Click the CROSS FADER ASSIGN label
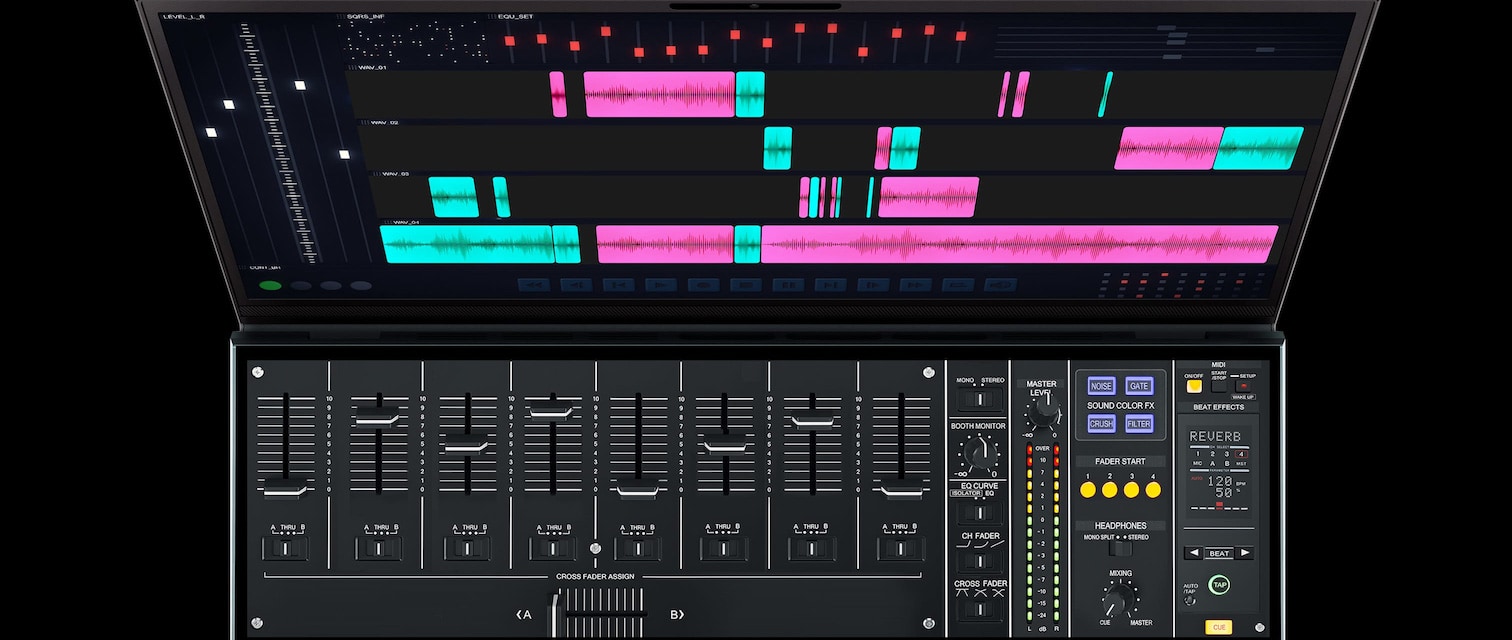 (x=595, y=577)
